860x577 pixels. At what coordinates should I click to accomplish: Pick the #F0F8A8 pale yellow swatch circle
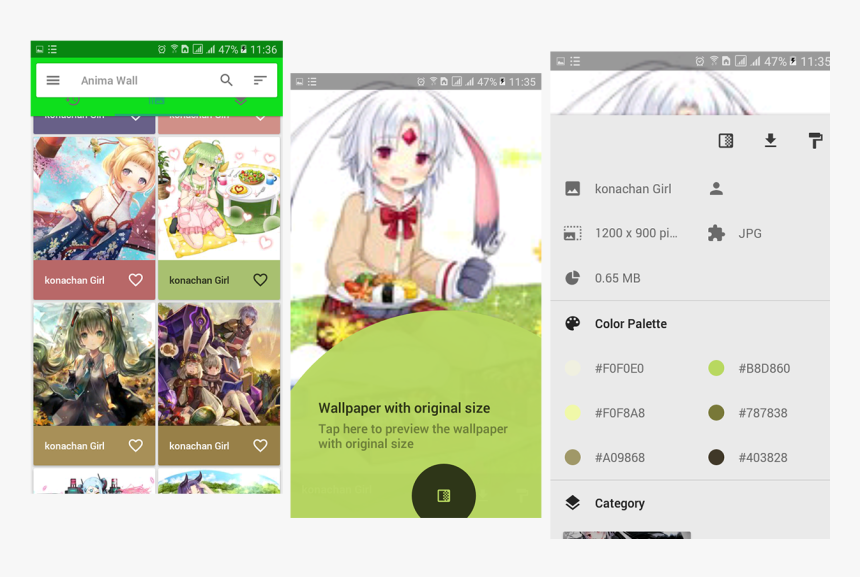(573, 412)
